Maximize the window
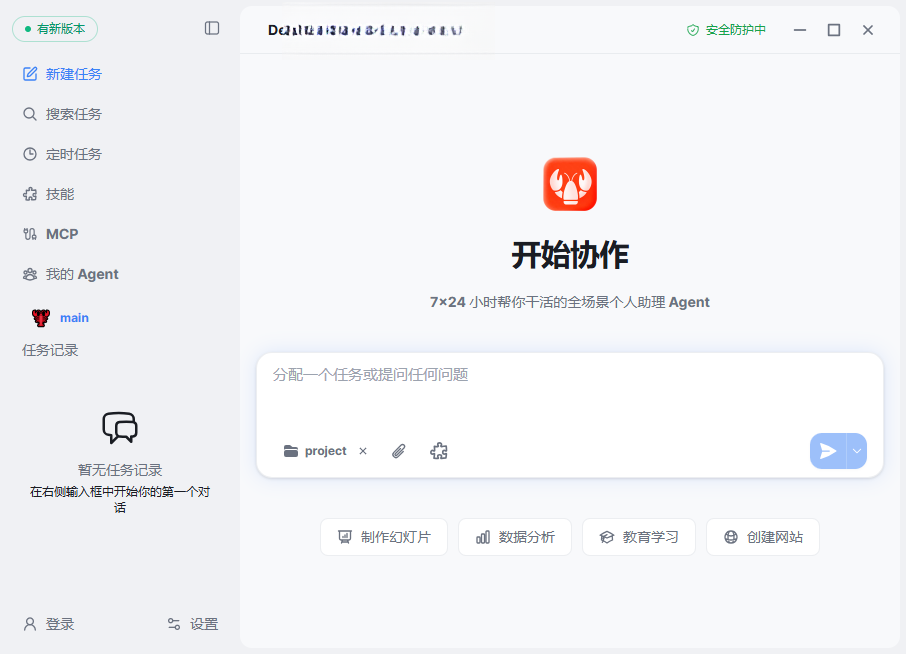The width and height of the screenshot is (906, 654). [834, 30]
